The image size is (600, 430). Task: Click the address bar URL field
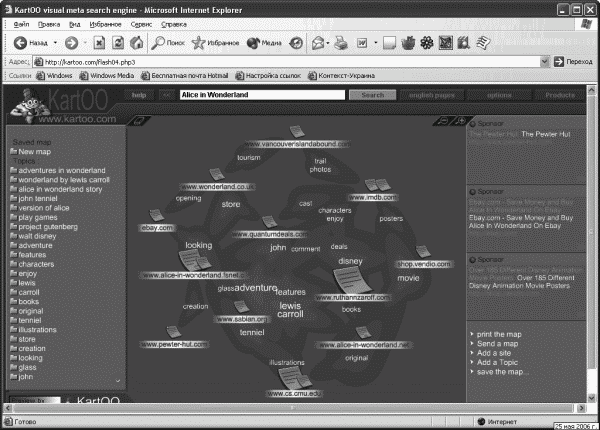[x=287, y=62]
